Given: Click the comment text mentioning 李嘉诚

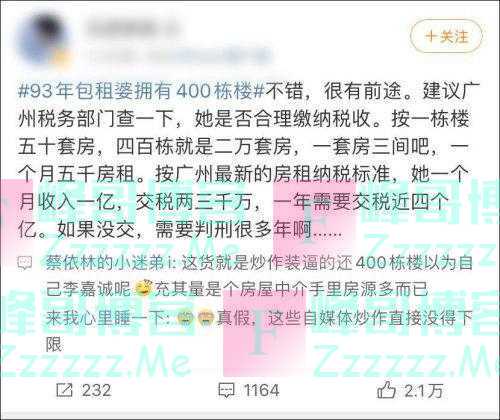Looking at the screenshot, I should [259, 276].
